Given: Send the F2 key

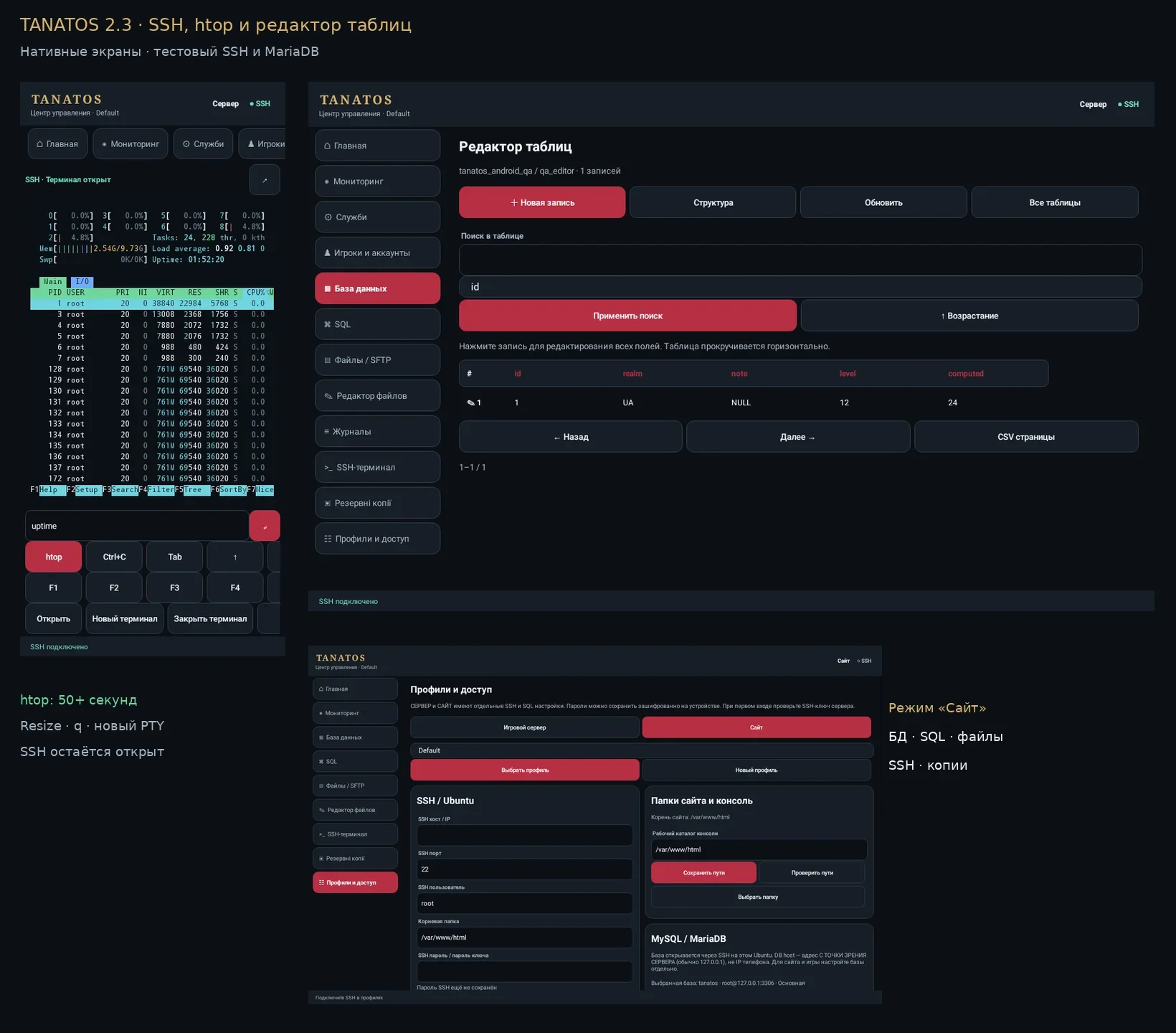Looking at the screenshot, I should click(x=114, y=588).
